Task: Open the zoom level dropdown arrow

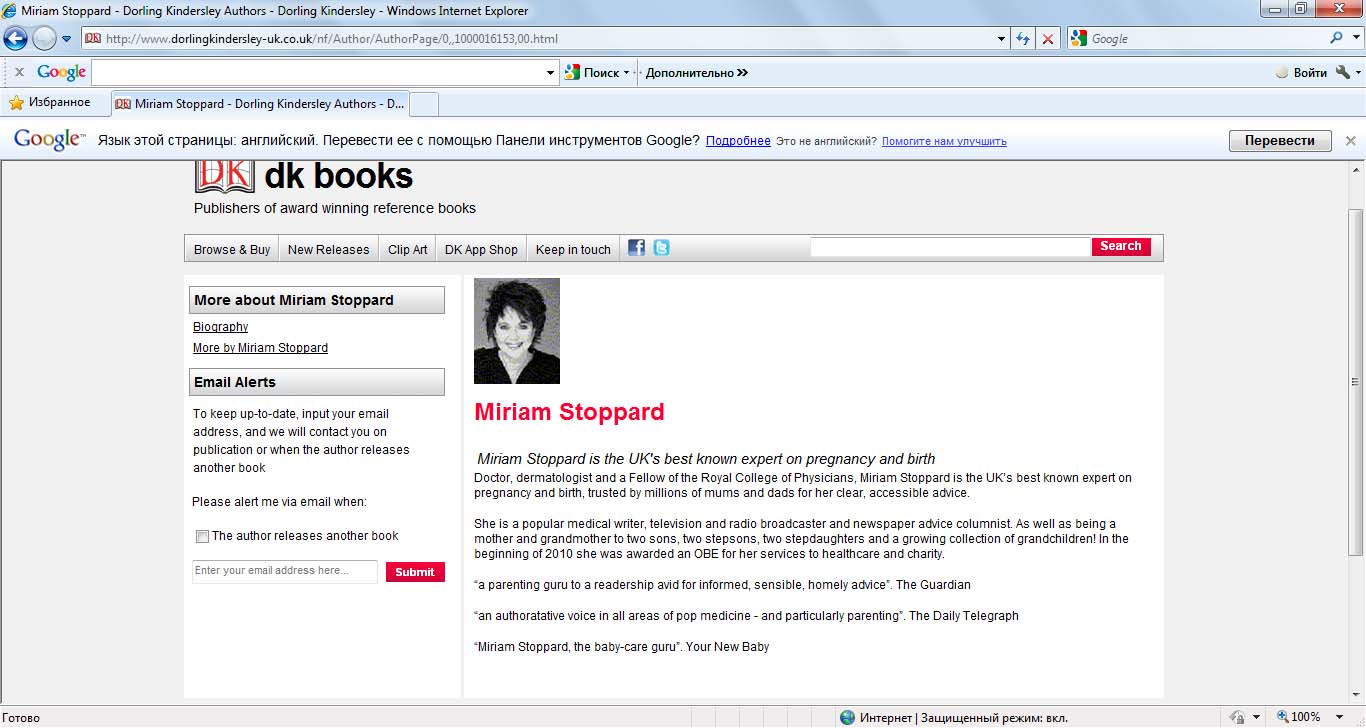Action: [1339, 717]
